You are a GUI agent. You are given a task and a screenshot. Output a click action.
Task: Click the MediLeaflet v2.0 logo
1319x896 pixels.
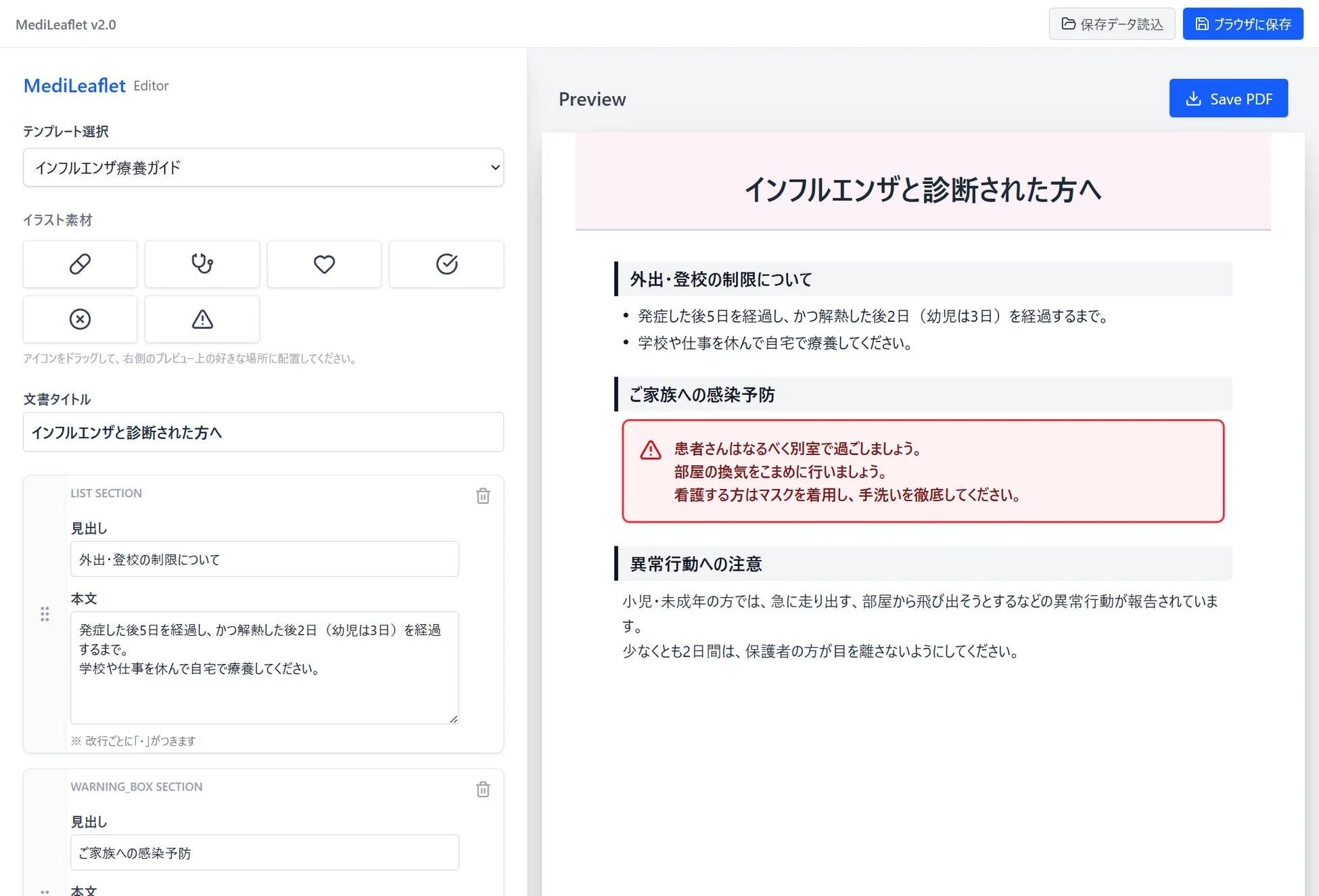click(x=66, y=24)
